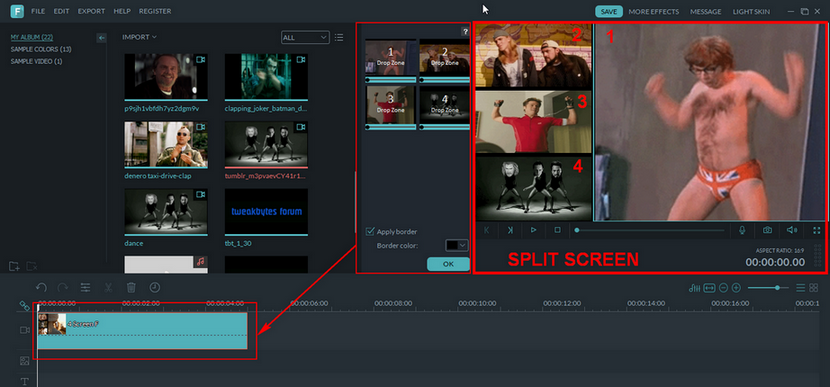The width and height of the screenshot is (830, 387).
Task: Select the clapping_joker_batman clip thumbnail
Action: [x=266, y=76]
